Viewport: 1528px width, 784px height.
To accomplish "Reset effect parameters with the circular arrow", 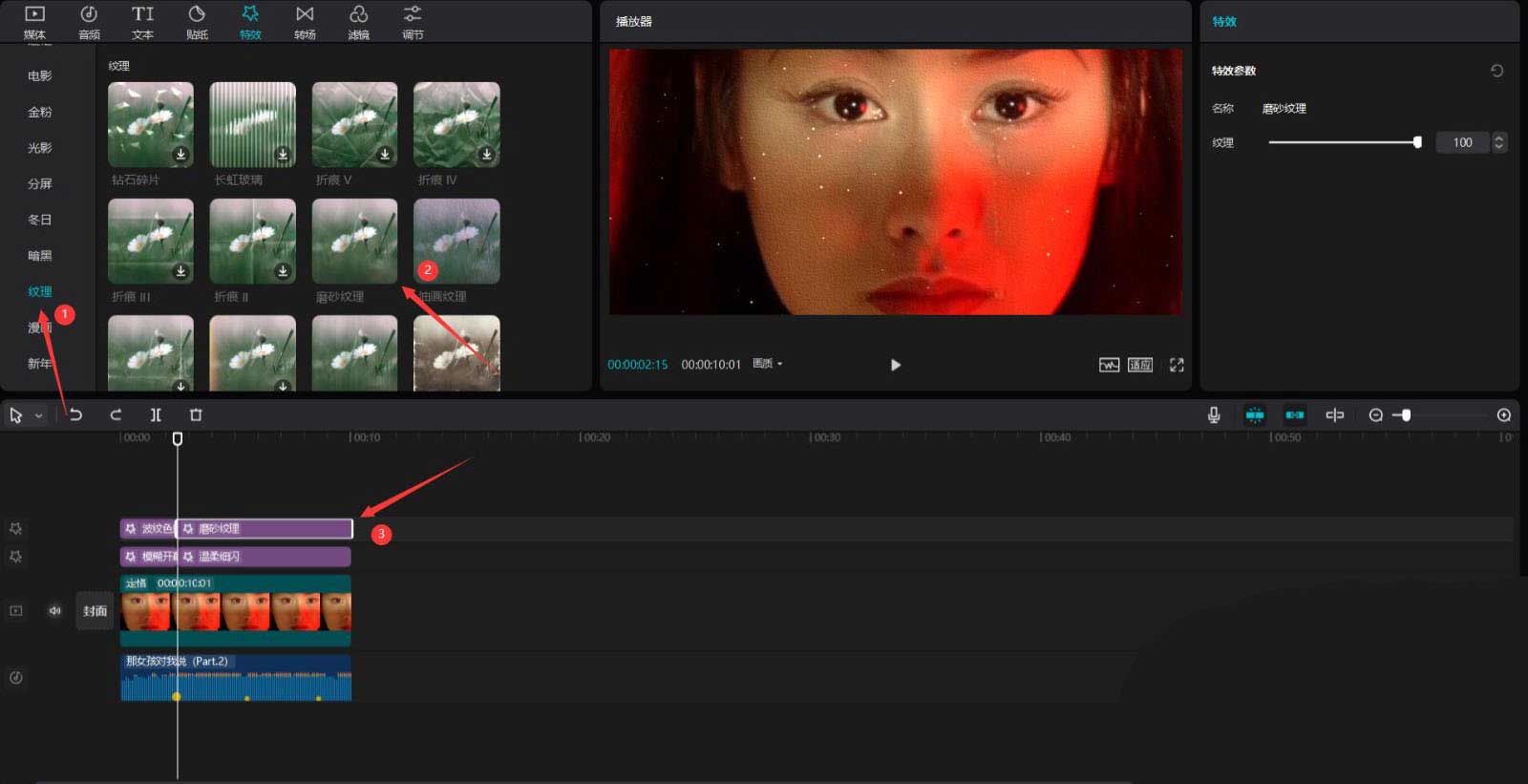I will pyautogui.click(x=1496, y=71).
